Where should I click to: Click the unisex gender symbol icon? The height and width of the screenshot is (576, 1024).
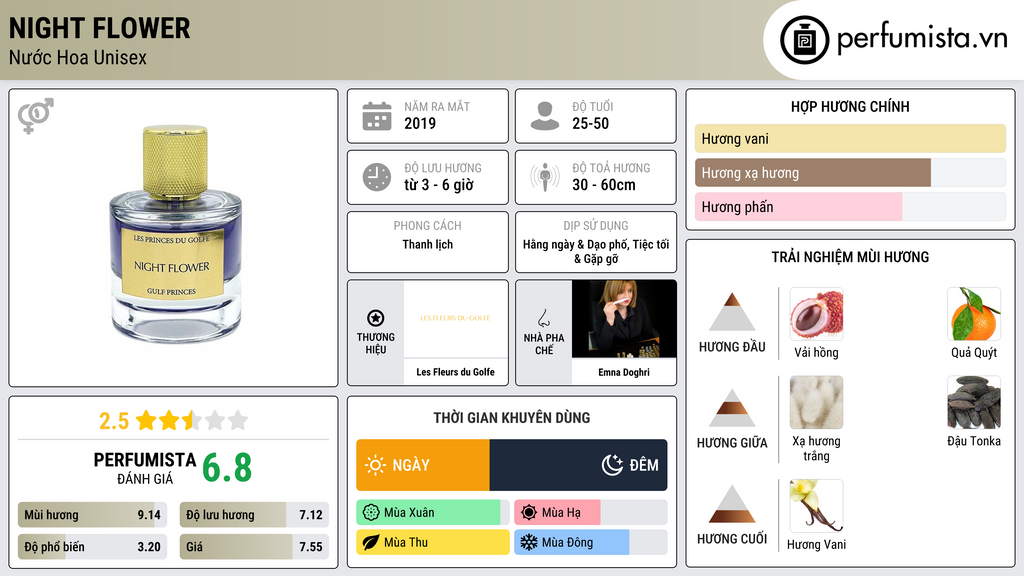pyautogui.click(x=36, y=116)
